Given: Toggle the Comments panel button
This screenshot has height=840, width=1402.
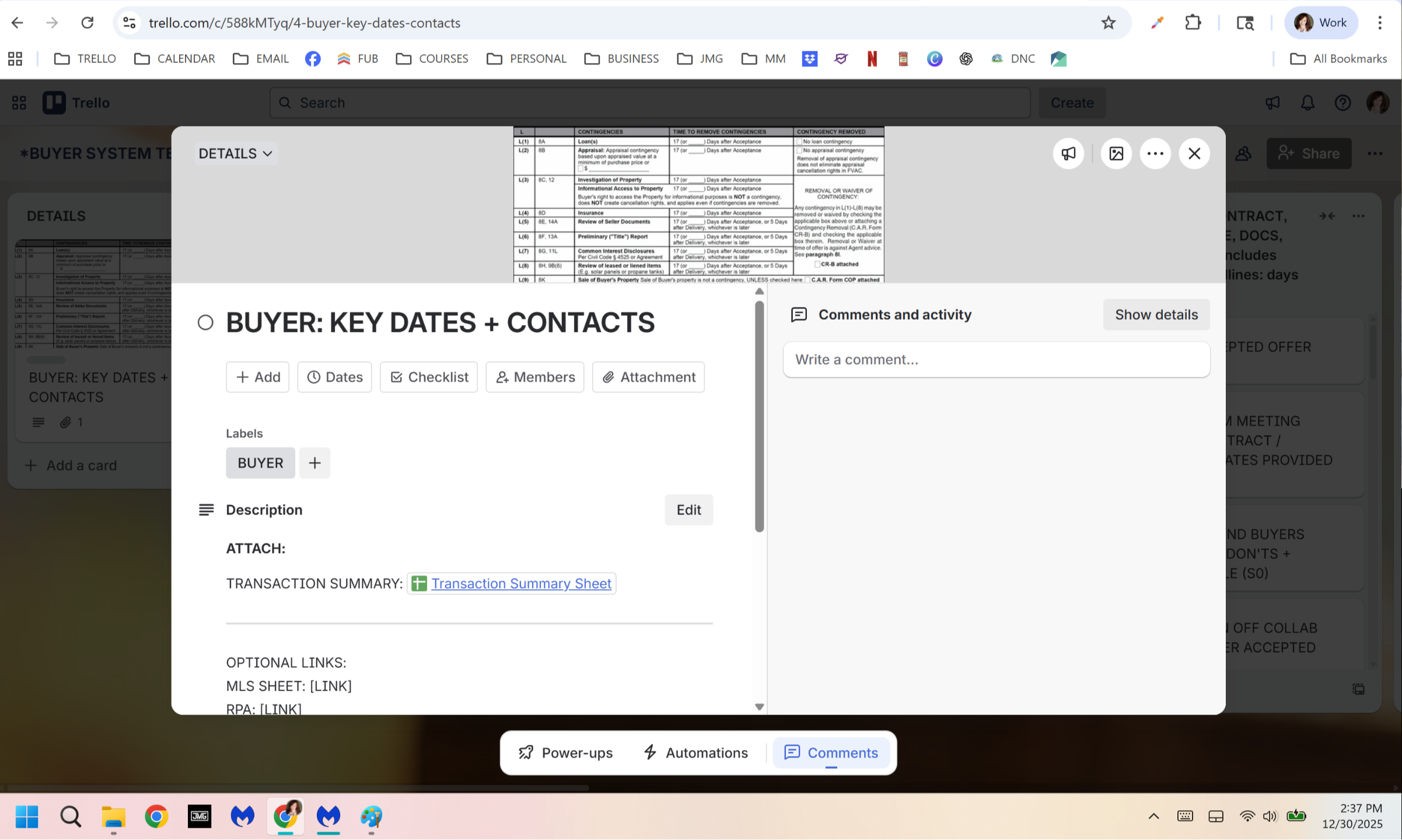Looking at the screenshot, I should tap(831, 752).
